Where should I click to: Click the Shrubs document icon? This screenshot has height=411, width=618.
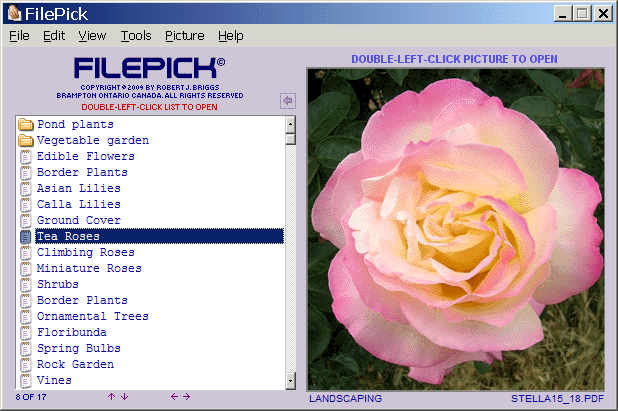(x=26, y=285)
